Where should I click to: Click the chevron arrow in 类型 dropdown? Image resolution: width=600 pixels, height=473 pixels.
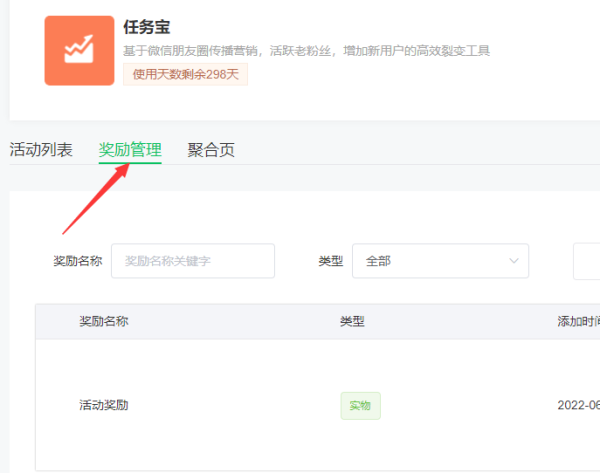pos(514,261)
